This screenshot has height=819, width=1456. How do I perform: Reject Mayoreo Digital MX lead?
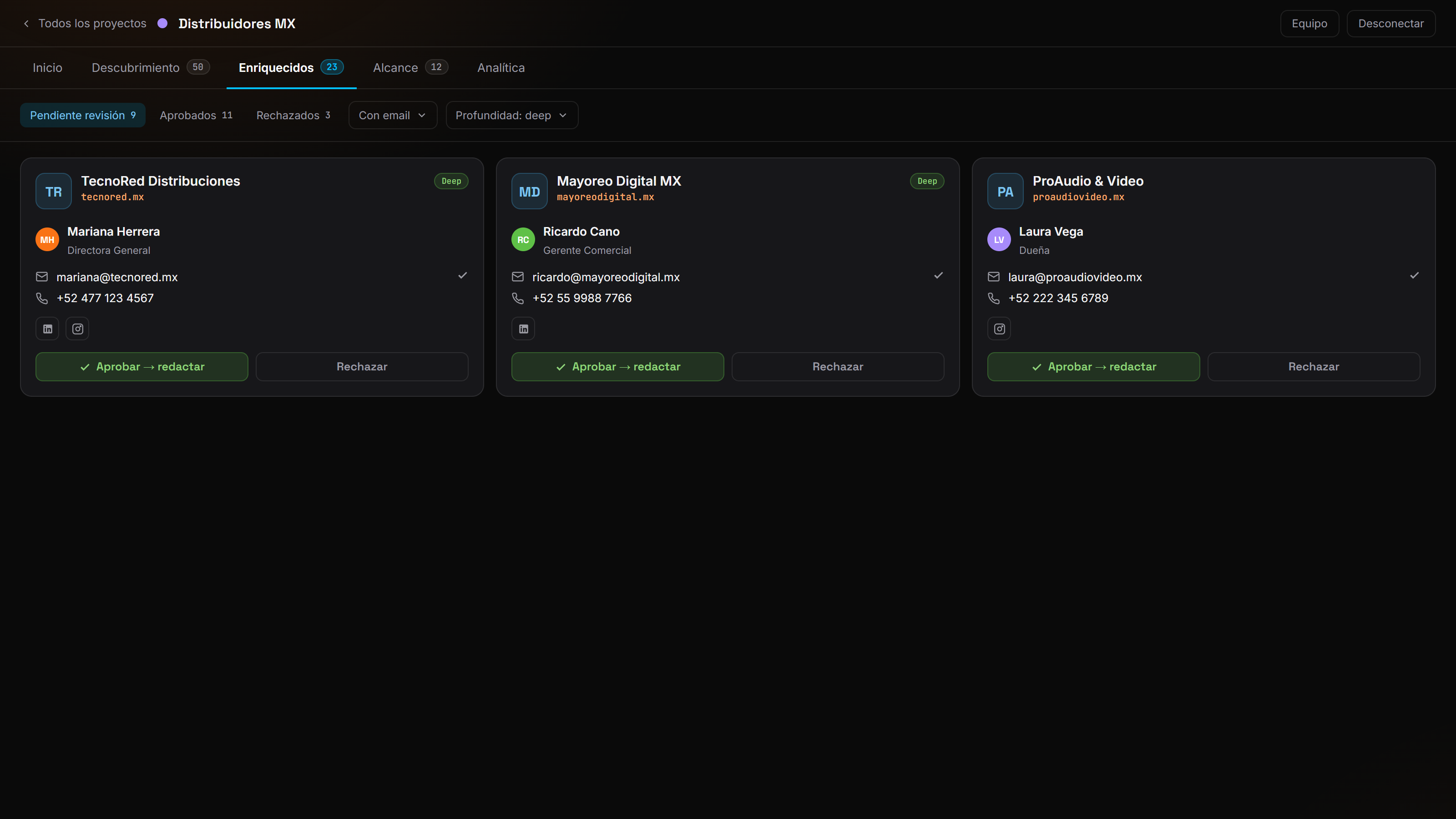(838, 367)
